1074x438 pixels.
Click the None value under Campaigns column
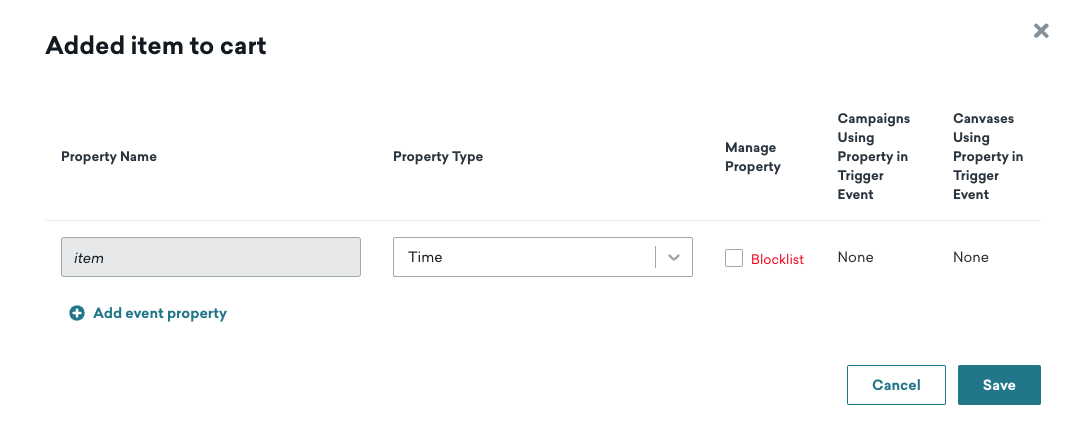point(855,257)
